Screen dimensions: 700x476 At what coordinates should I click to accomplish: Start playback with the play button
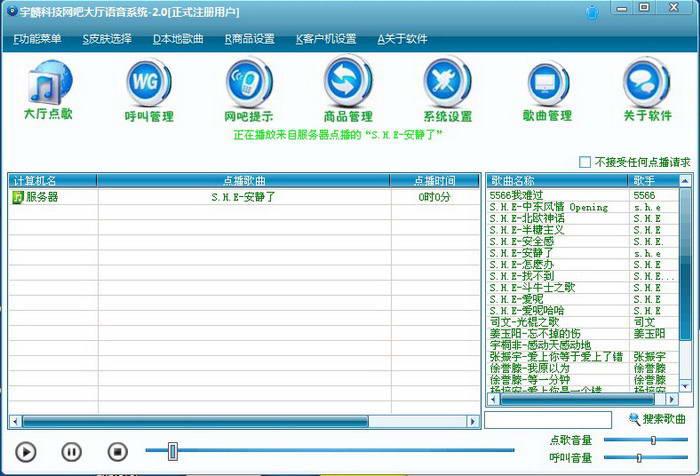[26, 452]
